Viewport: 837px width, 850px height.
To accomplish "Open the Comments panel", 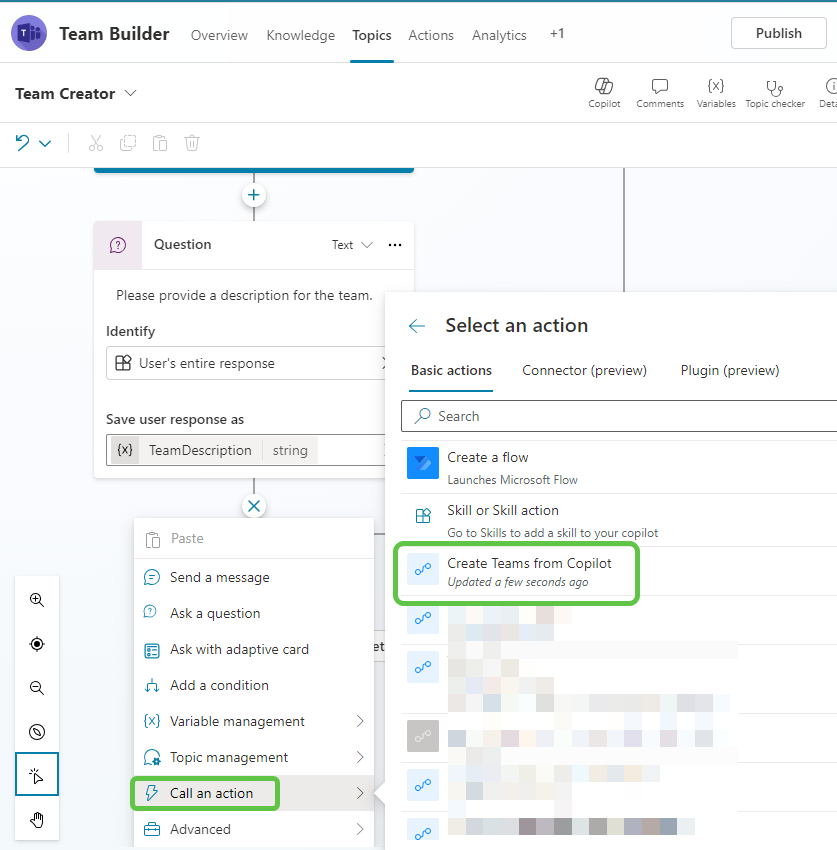I will coord(659,92).
